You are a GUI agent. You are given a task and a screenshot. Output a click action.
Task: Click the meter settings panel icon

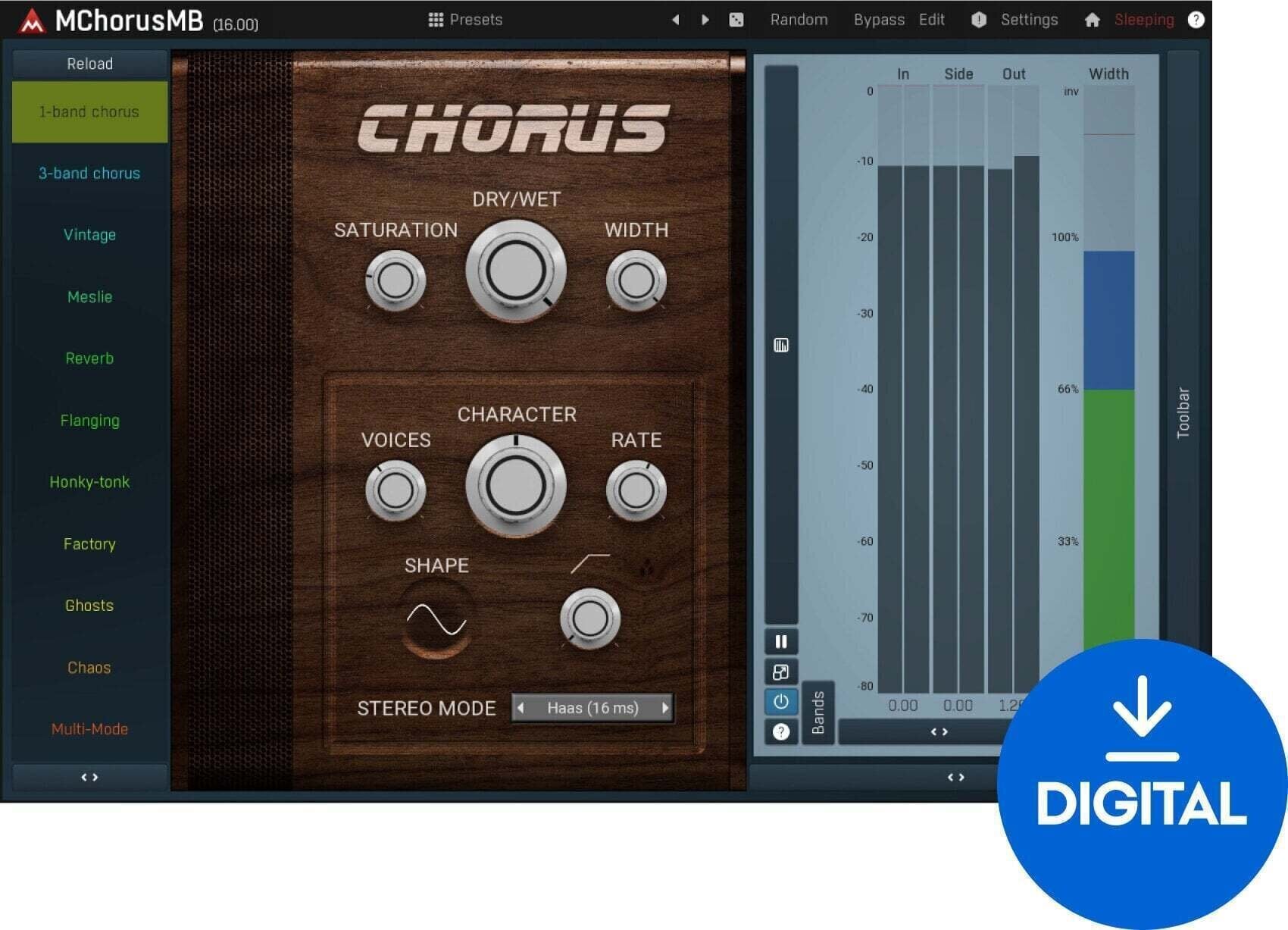pos(781,346)
